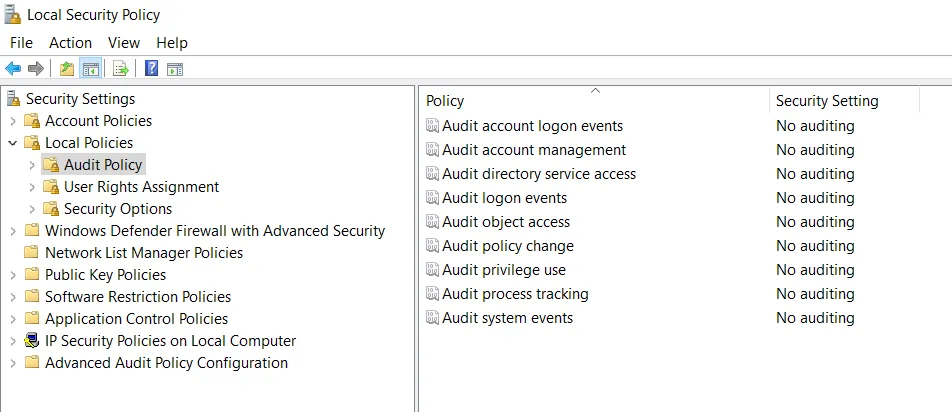The height and width of the screenshot is (412, 952).
Task: Select the Security Settings root label
Action: point(80,98)
